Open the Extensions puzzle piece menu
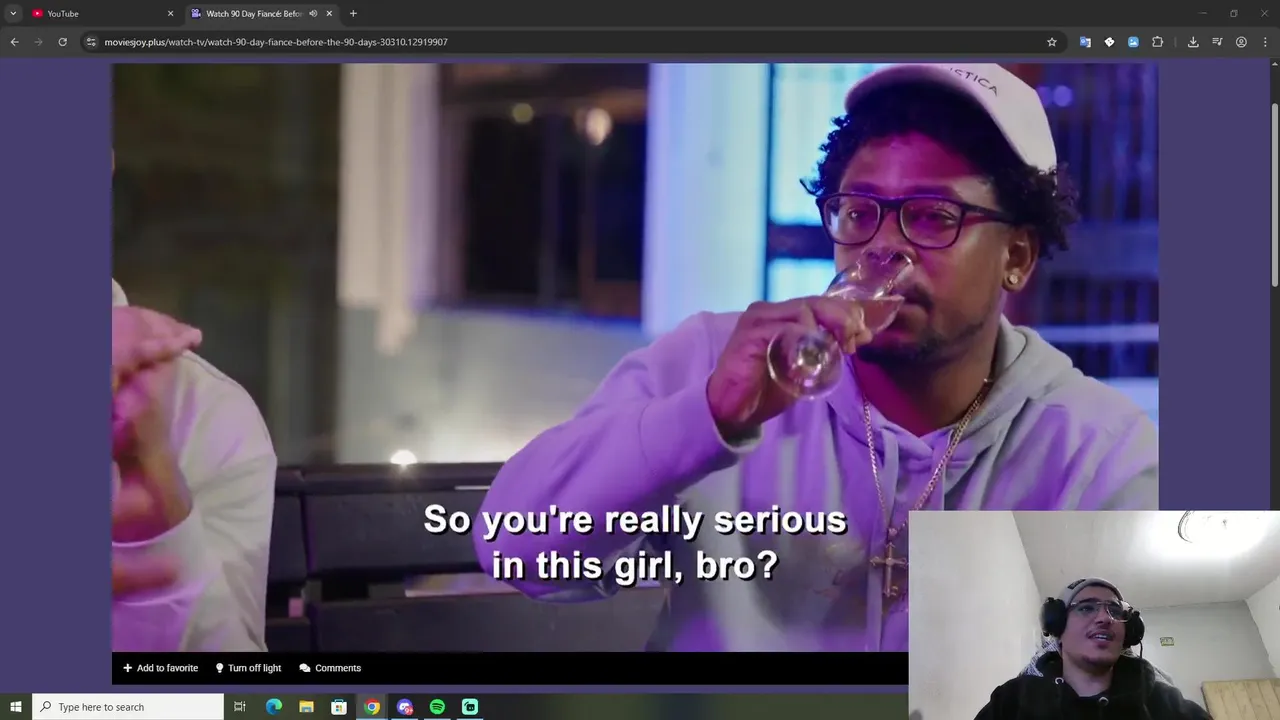 [1157, 42]
